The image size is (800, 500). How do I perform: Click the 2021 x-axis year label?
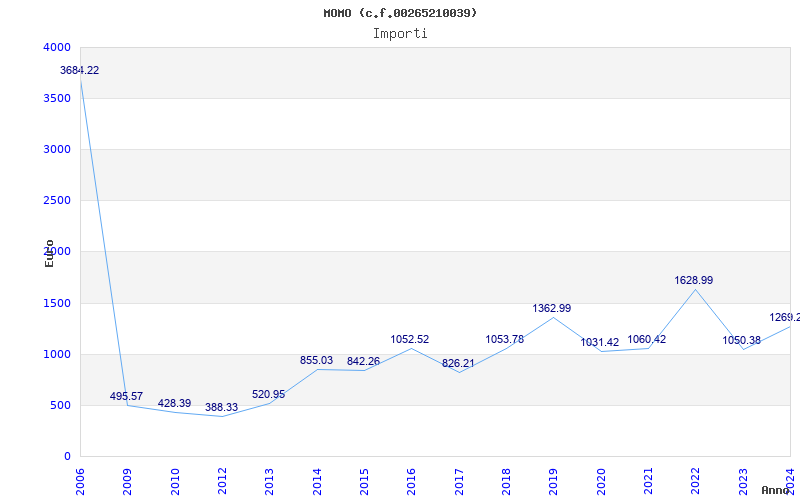pos(648,481)
